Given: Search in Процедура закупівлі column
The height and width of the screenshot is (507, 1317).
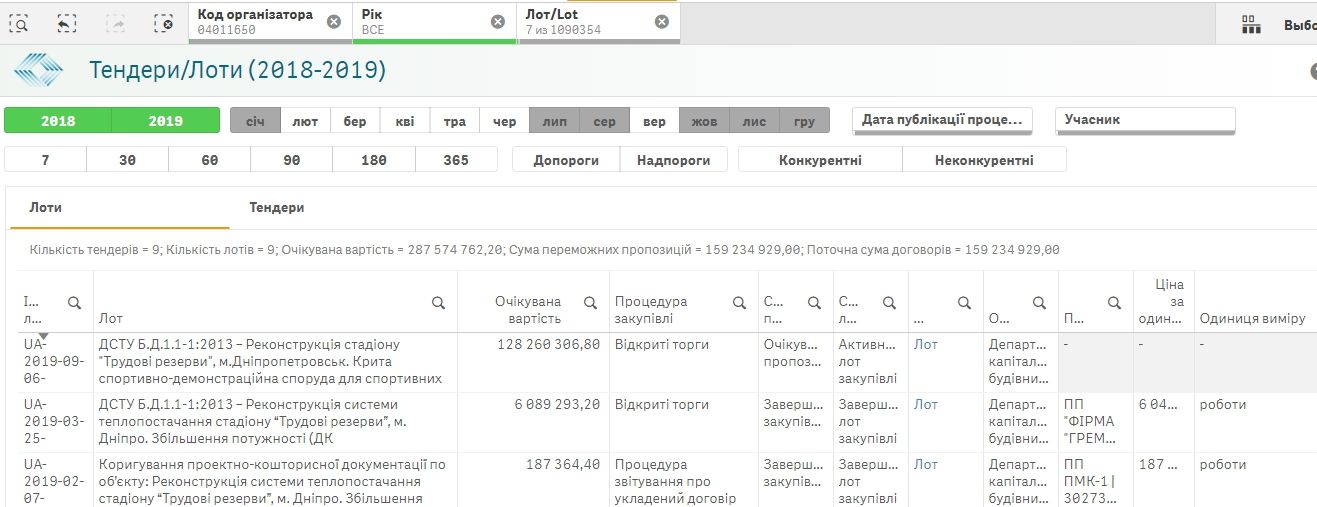Looking at the screenshot, I should pos(739,302).
